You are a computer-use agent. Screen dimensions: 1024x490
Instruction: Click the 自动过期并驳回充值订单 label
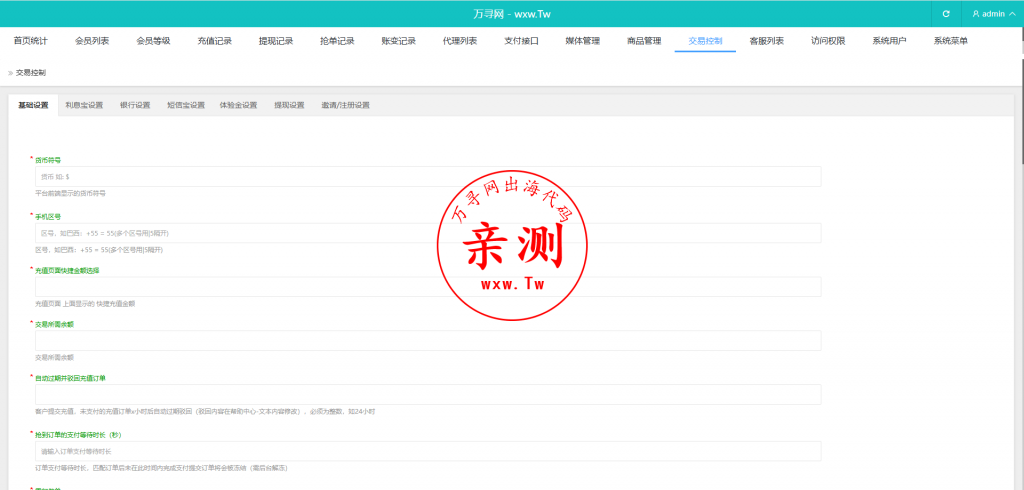(x=71, y=378)
